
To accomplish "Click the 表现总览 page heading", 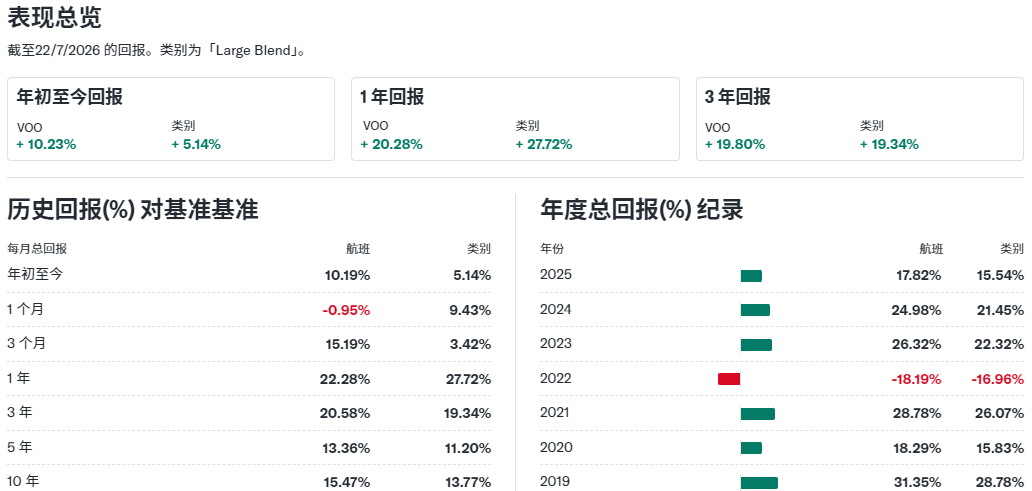I will (x=55, y=18).
